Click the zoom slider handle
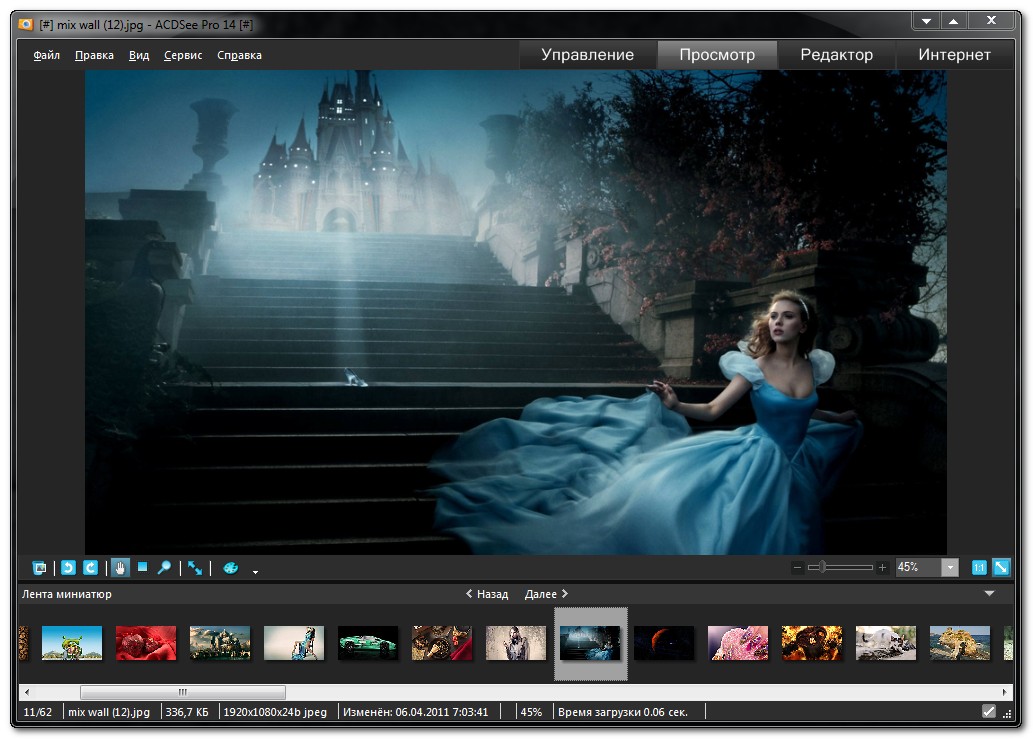The image size is (1033, 739). (x=822, y=567)
